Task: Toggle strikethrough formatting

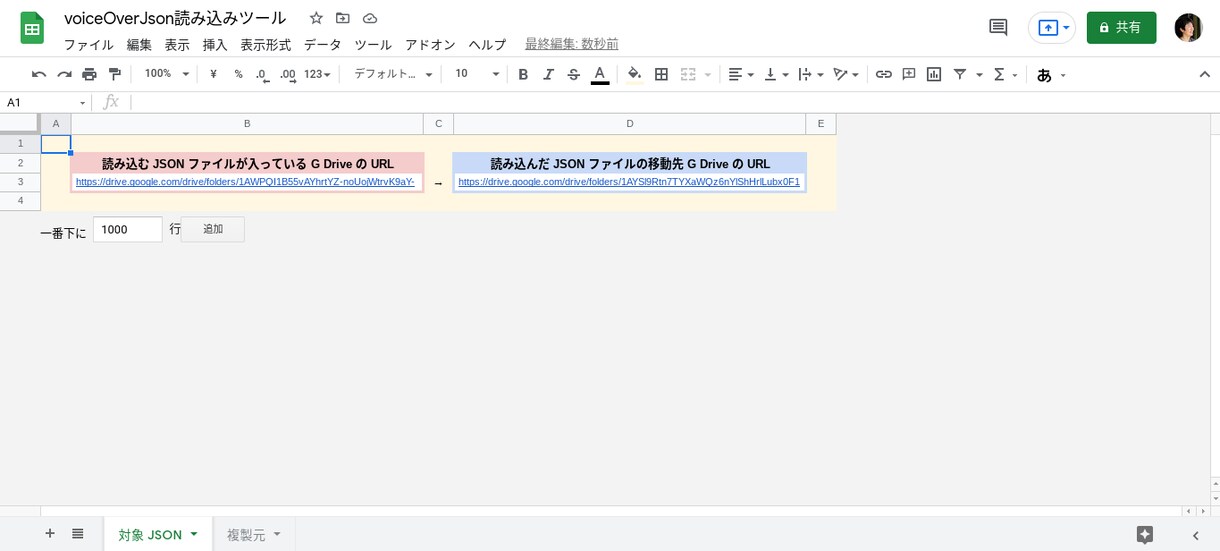Action: click(573, 74)
